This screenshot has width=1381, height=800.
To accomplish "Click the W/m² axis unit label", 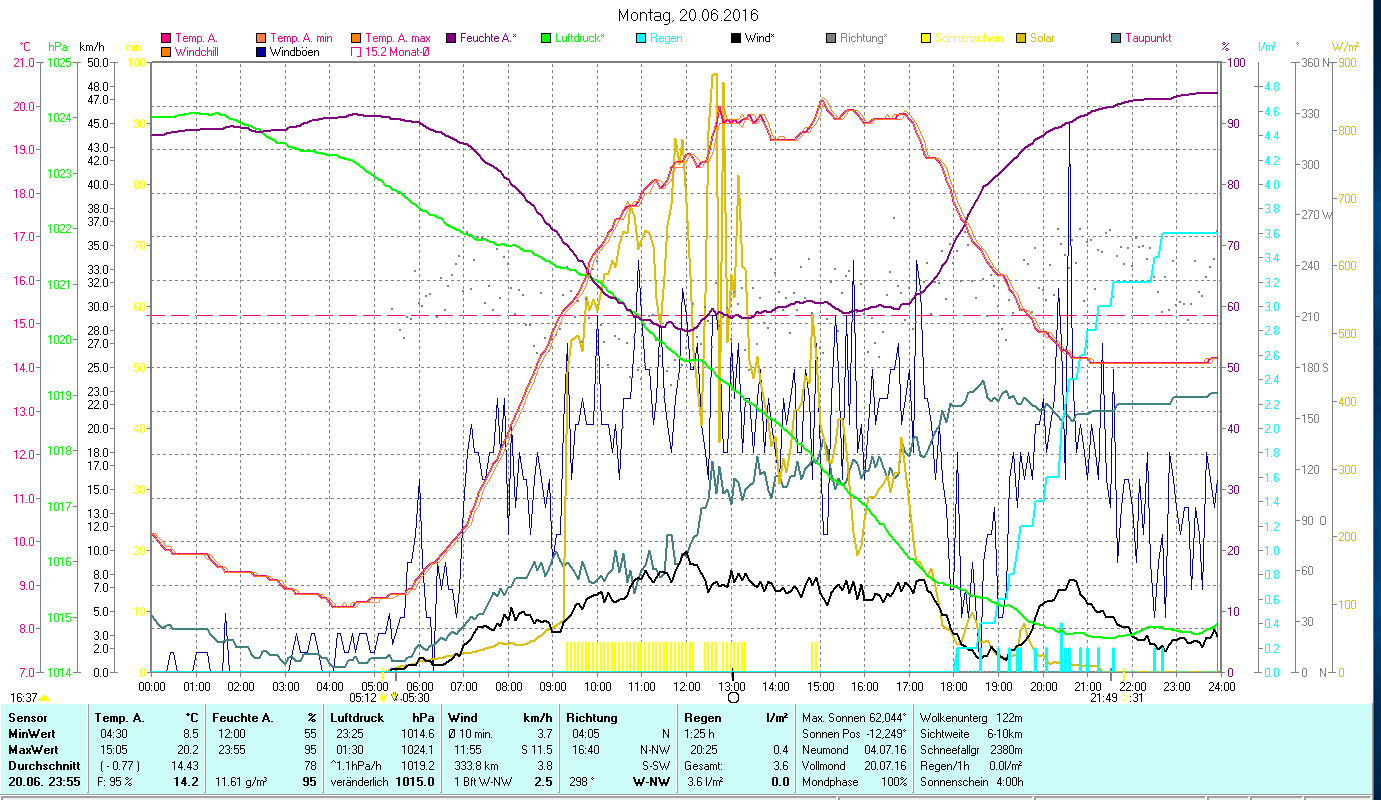I will [1345, 46].
